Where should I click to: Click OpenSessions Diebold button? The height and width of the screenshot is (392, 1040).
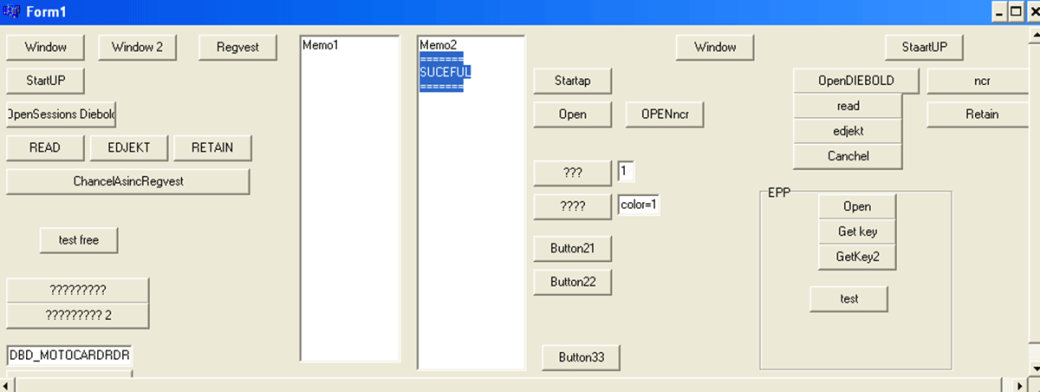click(x=62, y=114)
